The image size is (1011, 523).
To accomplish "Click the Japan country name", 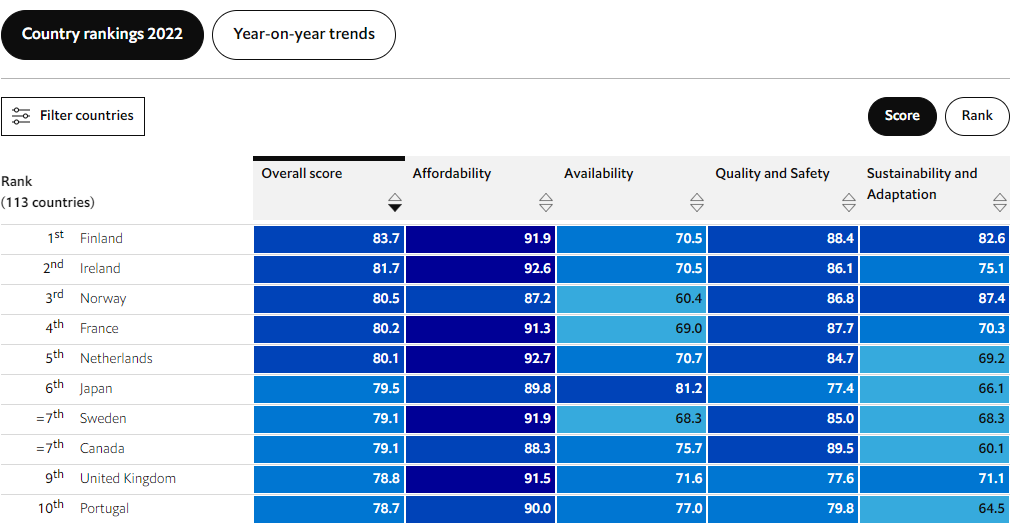I will (96, 389).
